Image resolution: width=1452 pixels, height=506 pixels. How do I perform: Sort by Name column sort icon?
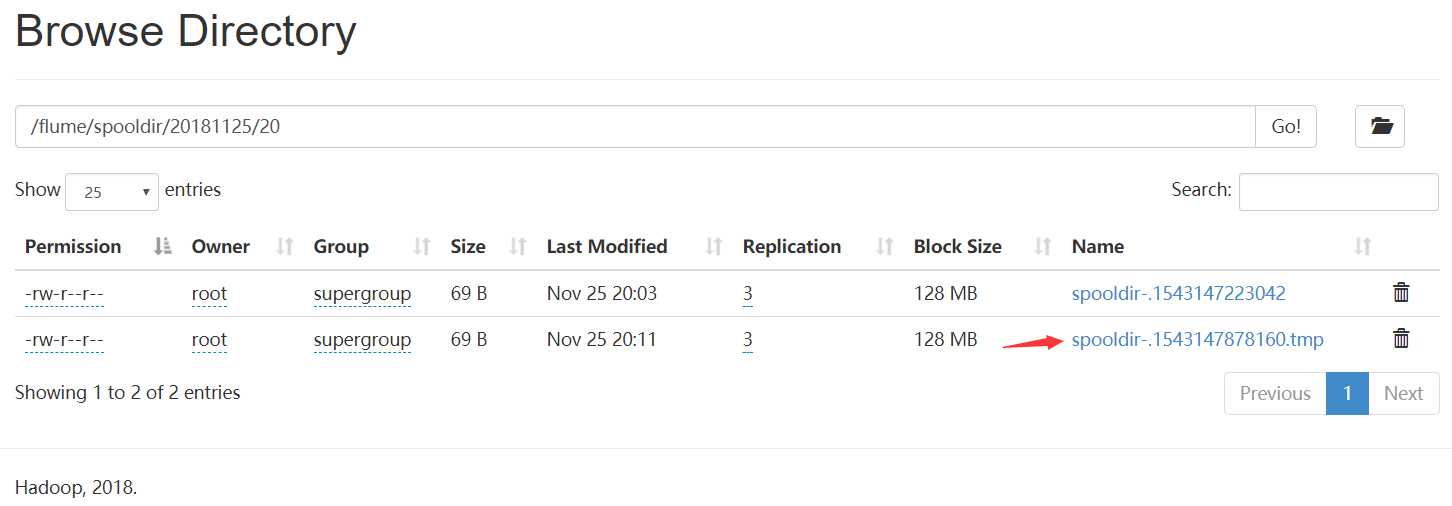click(1362, 246)
